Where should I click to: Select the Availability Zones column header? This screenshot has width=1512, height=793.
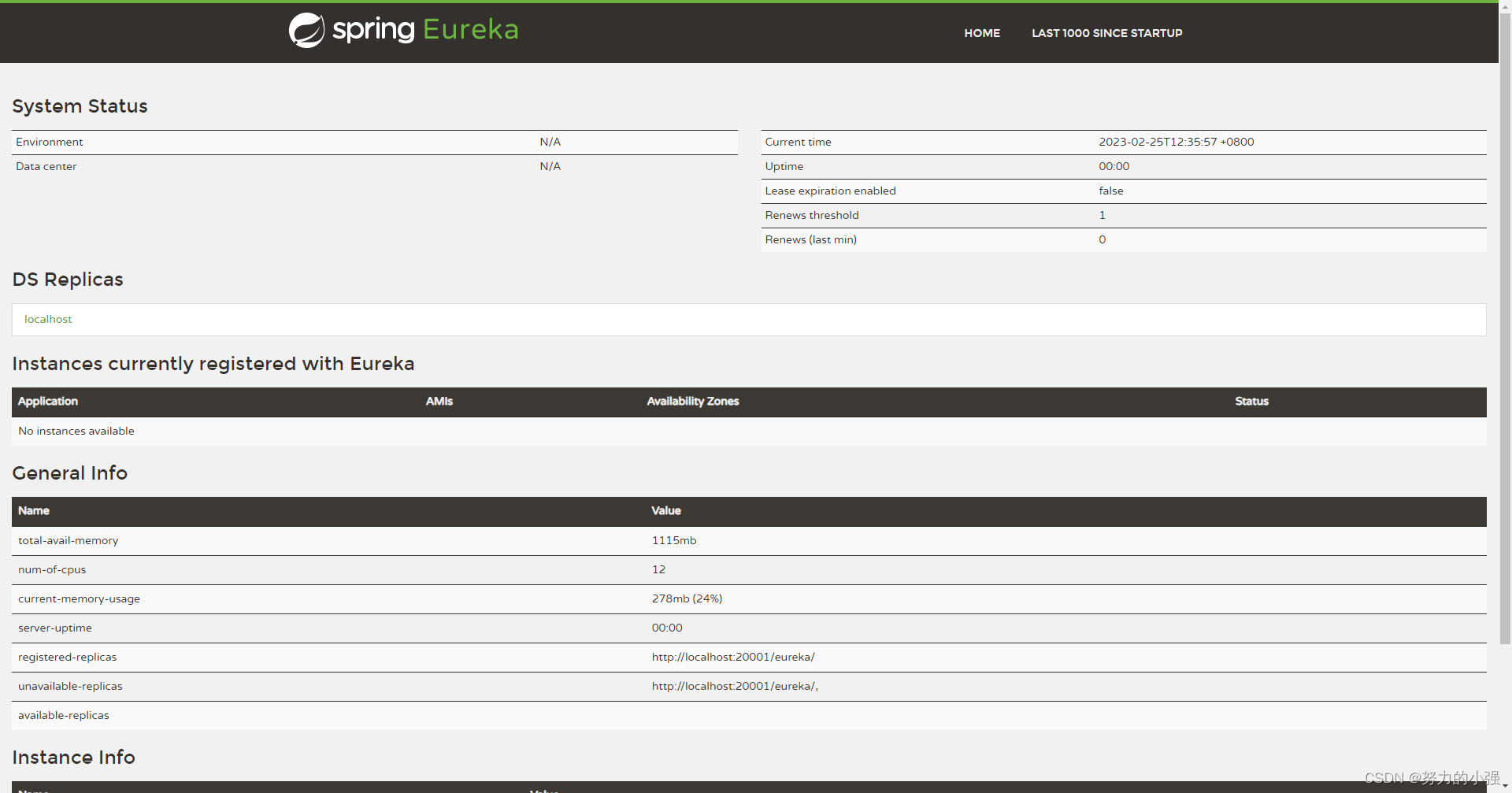click(693, 401)
